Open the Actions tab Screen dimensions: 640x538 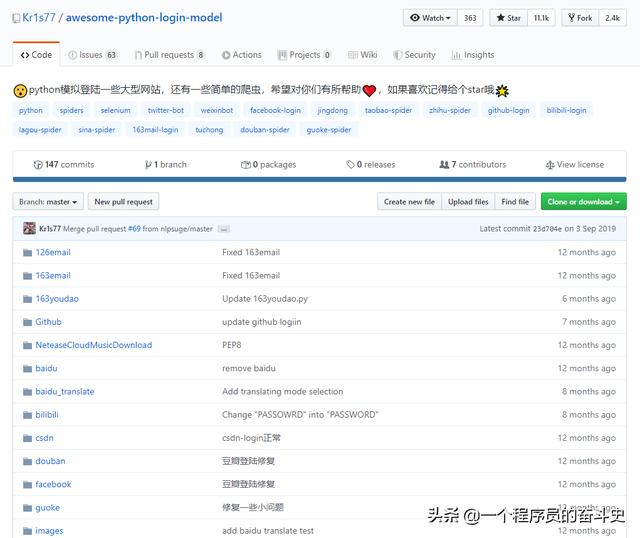242,55
